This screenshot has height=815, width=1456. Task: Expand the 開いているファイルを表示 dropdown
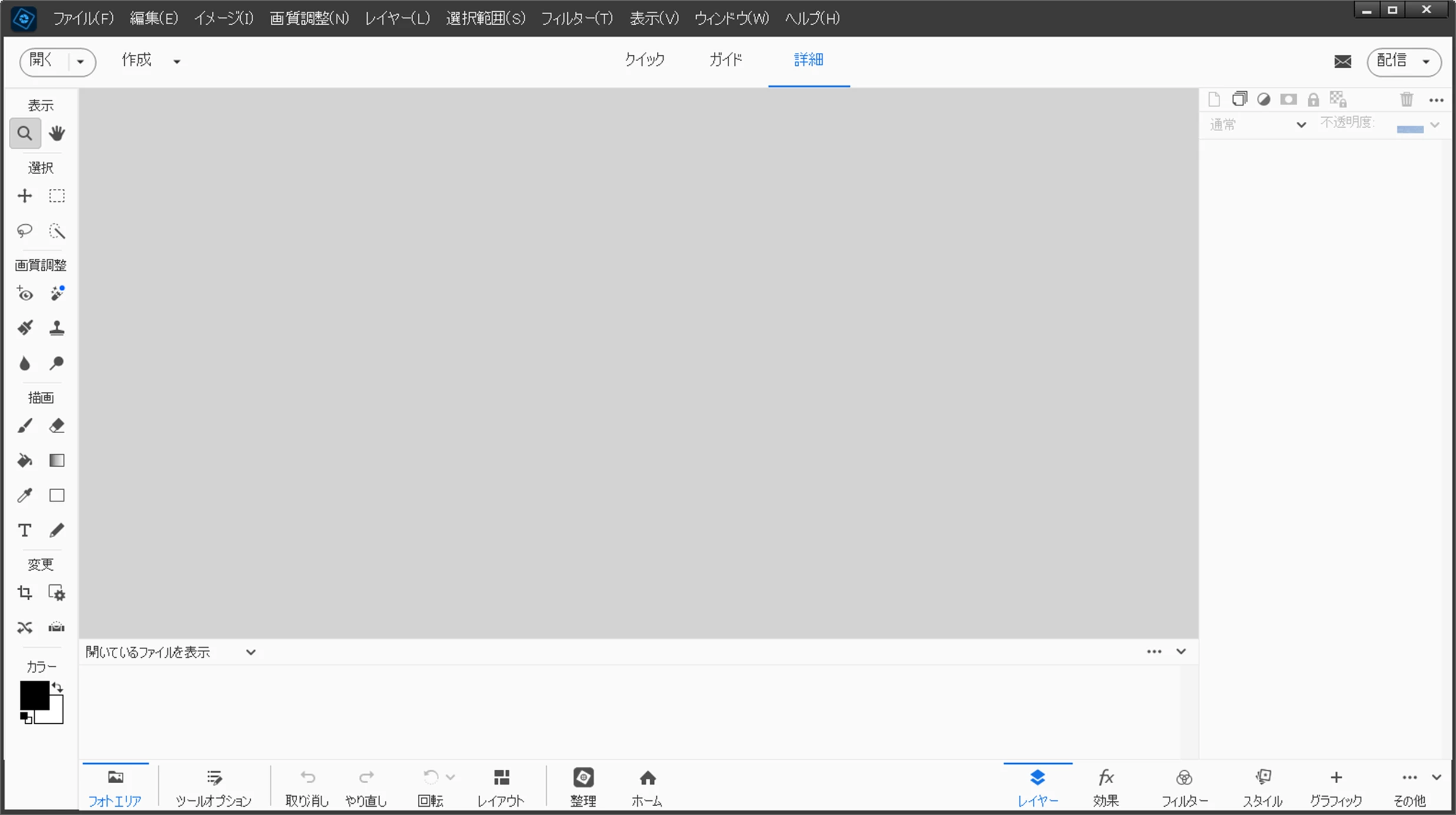(251, 652)
